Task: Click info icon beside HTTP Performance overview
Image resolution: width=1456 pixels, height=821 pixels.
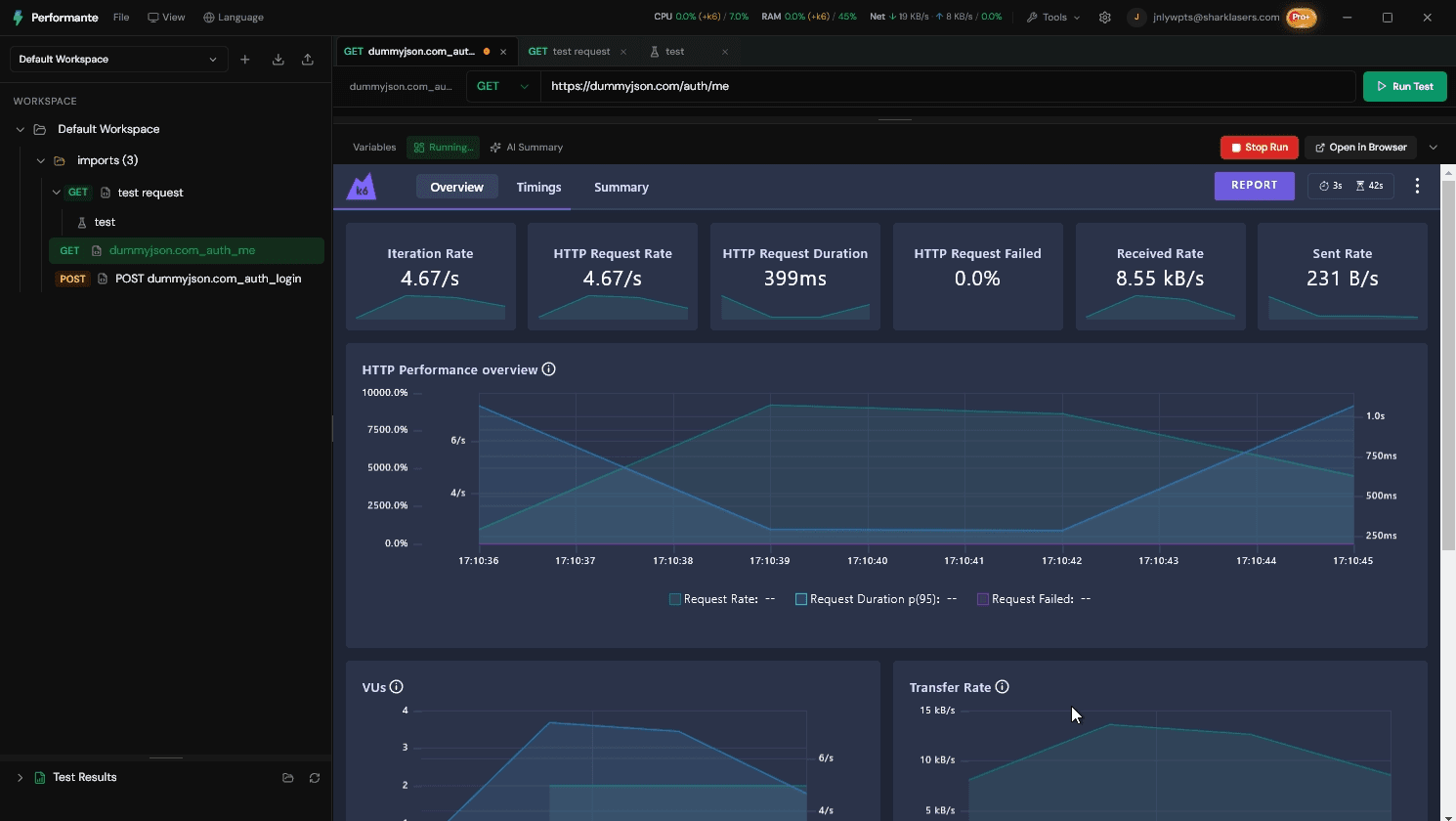Action: (549, 369)
